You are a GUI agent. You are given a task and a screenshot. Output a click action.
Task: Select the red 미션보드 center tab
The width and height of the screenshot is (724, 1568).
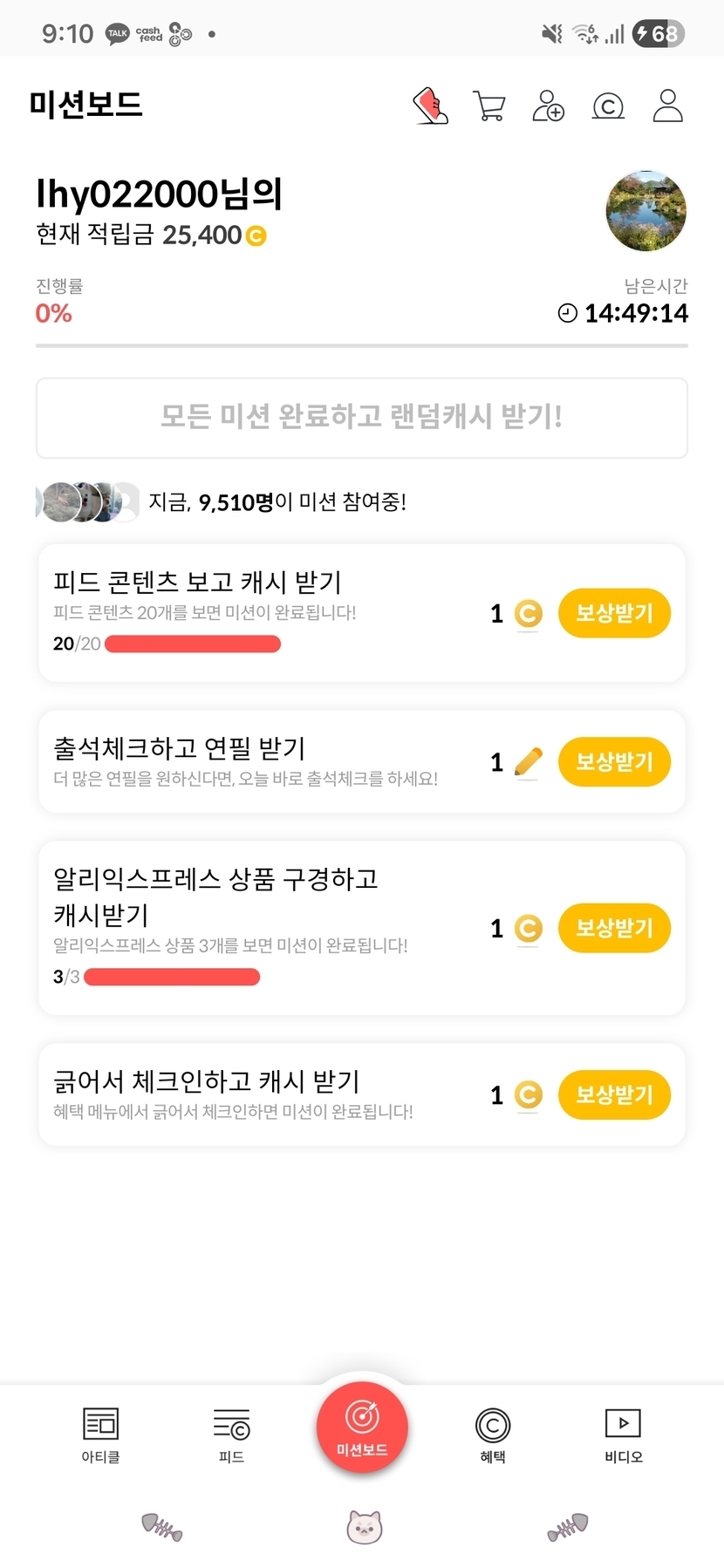tap(362, 1428)
